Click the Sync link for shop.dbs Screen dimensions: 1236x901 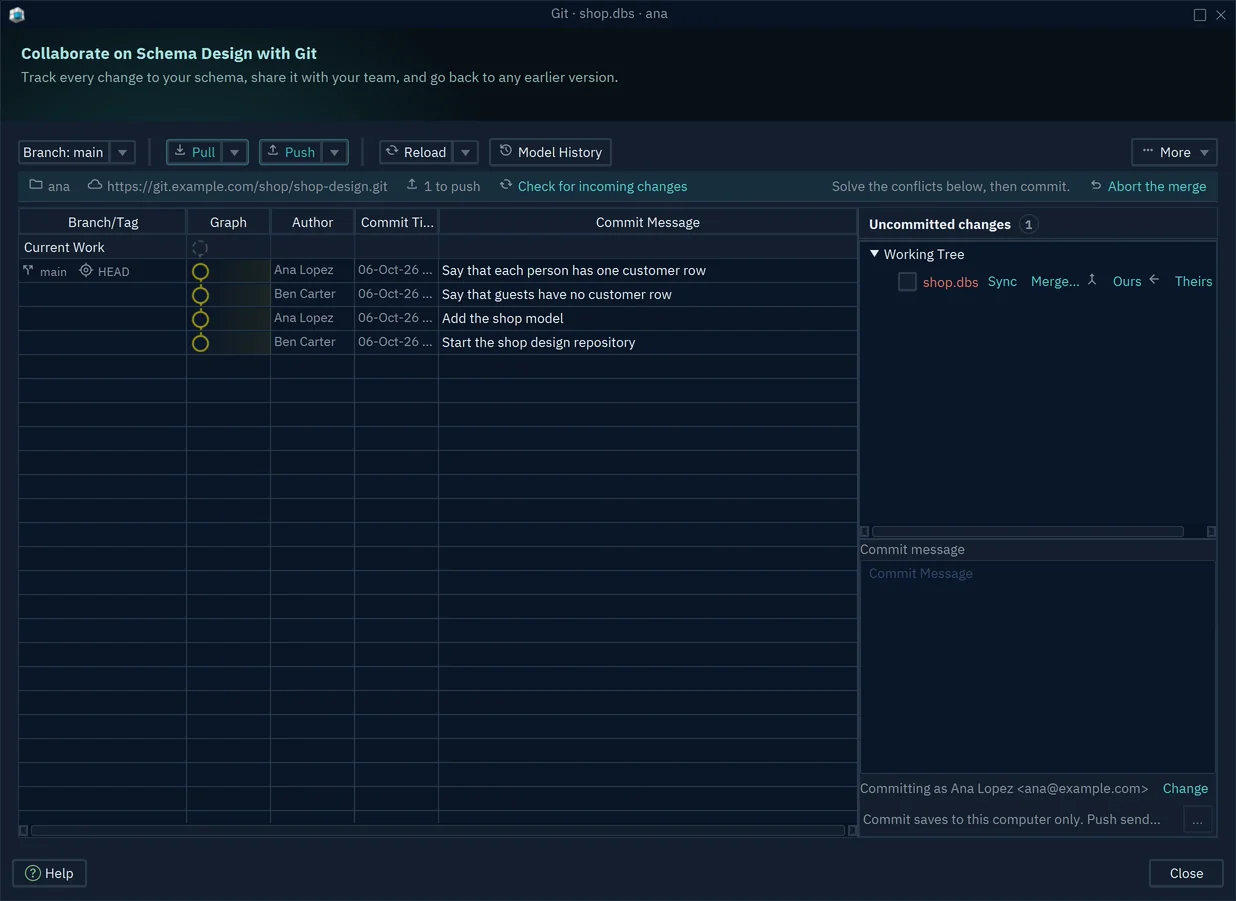click(x=1002, y=282)
